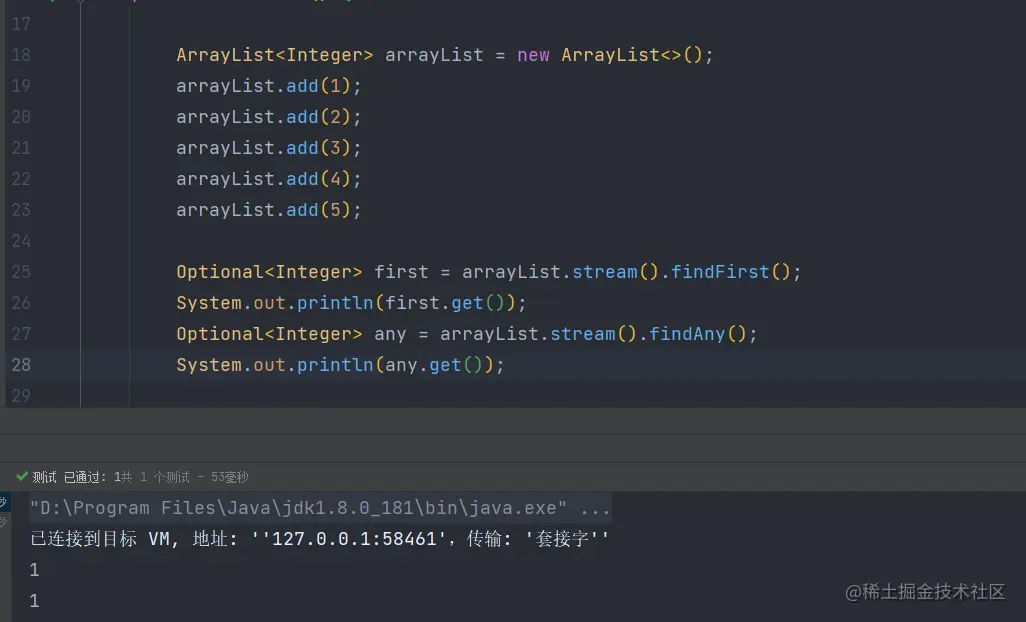This screenshot has height=622, width=1026.
Task: Click line number 24 in the gutter
Action: coord(21,241)
